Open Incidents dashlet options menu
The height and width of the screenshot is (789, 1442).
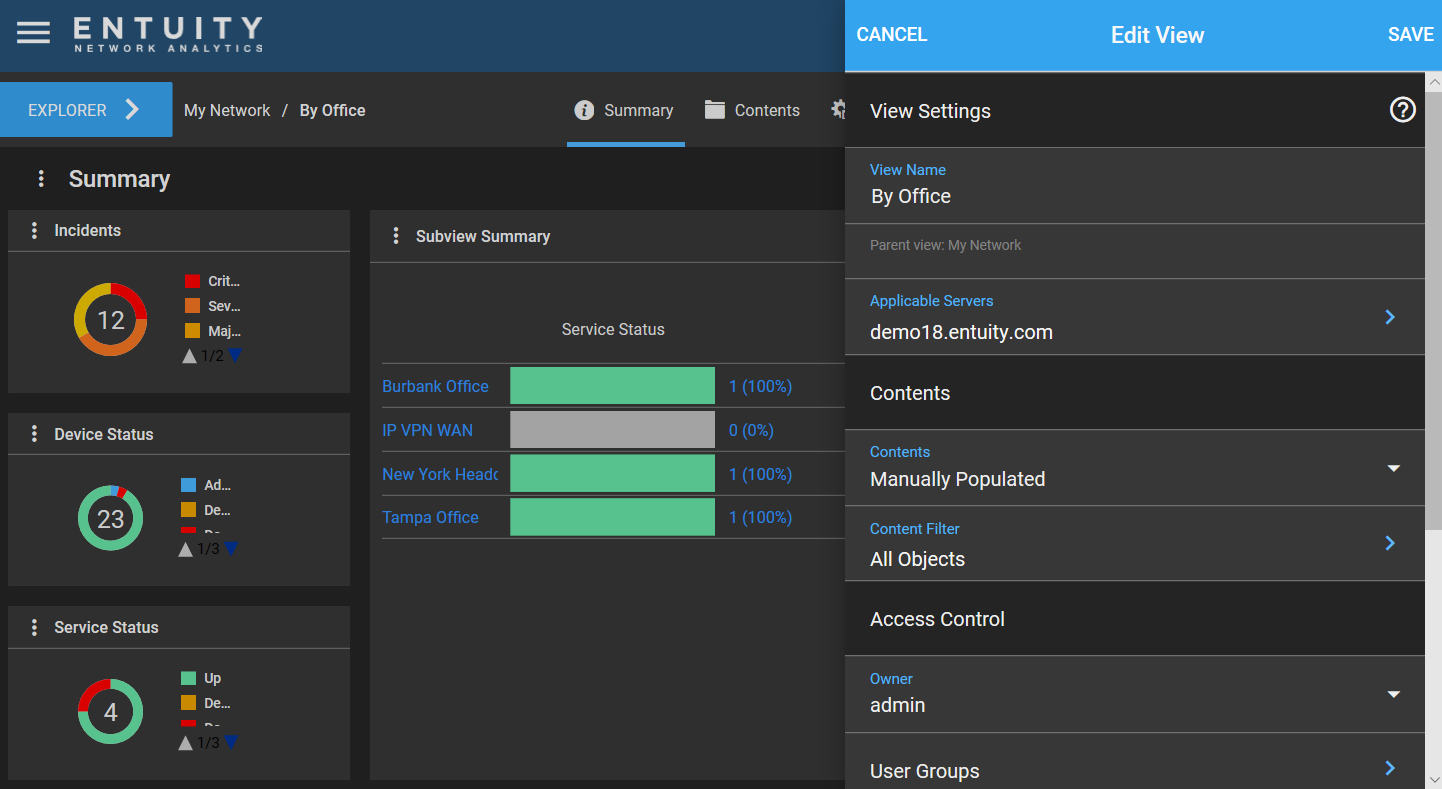click(34, 230)
